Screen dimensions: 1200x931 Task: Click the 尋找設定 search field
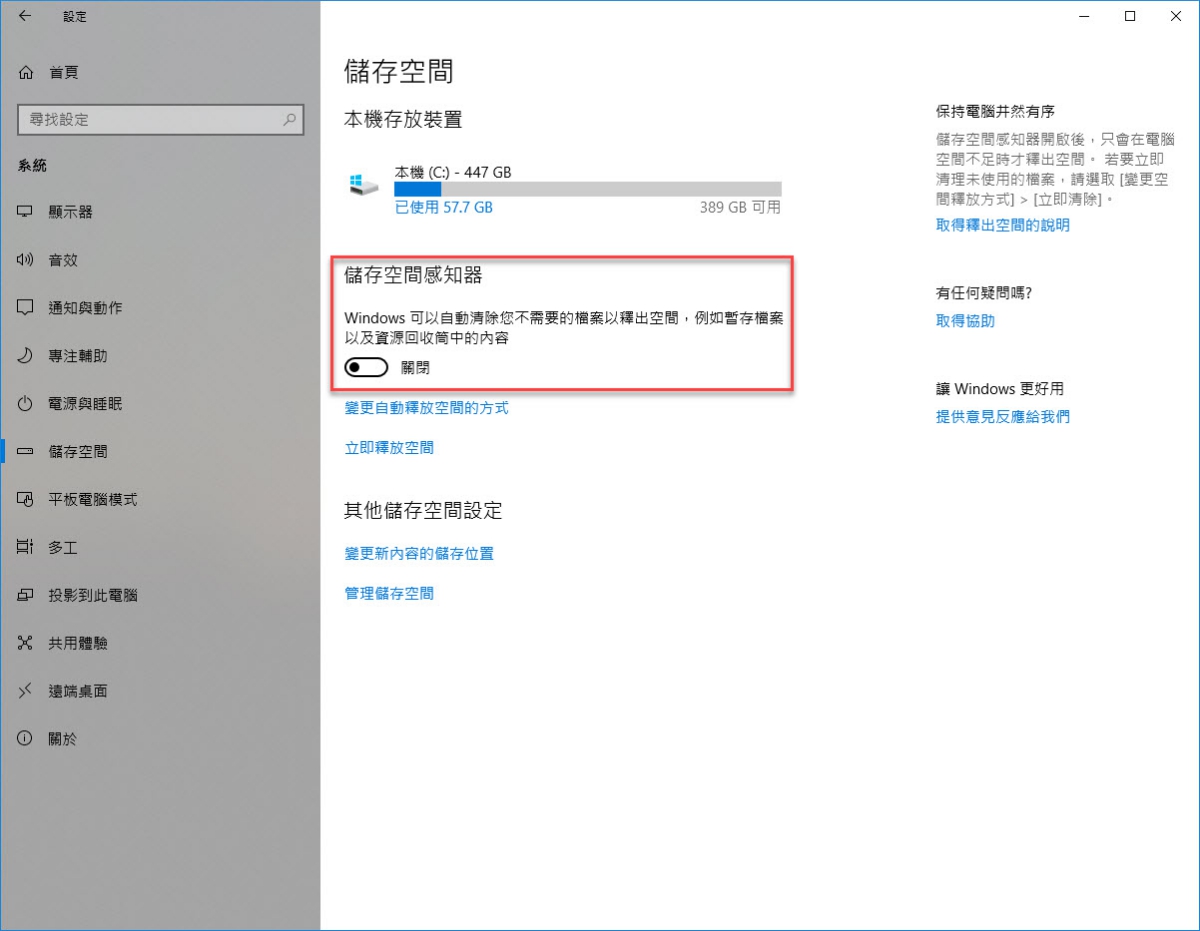[161, 119]
